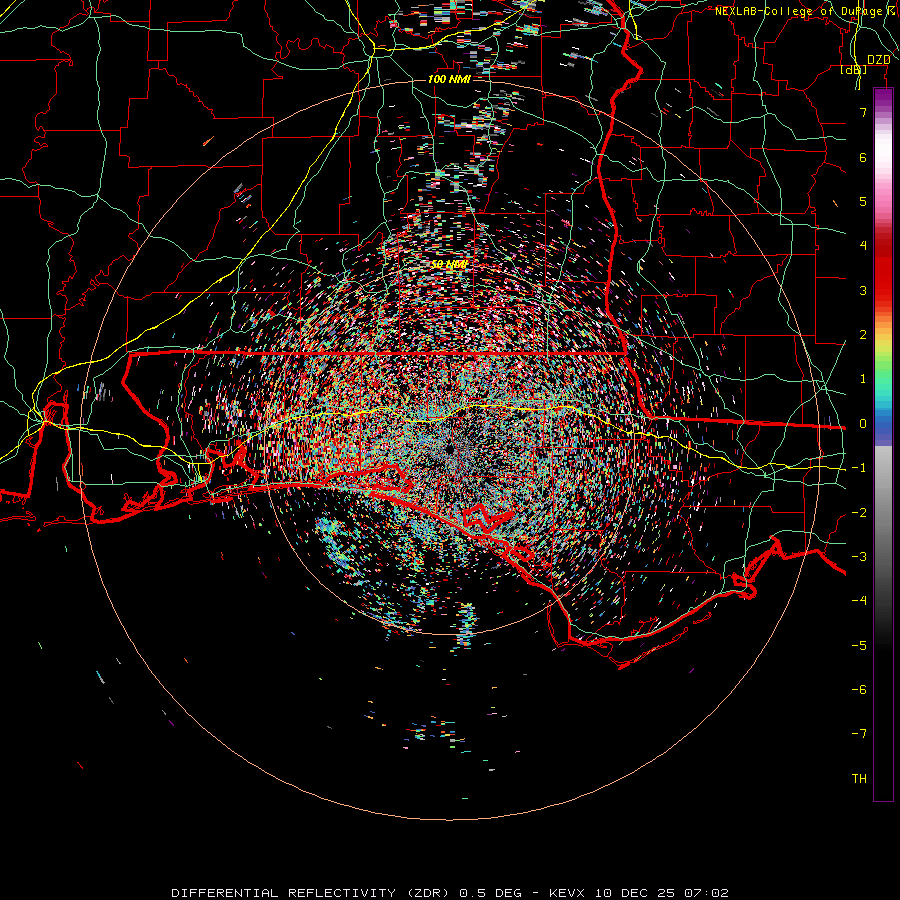
Task: Click the Differential Reflectivity caption at the bottom
Action: pyautogui.click(x=449, y=893)
